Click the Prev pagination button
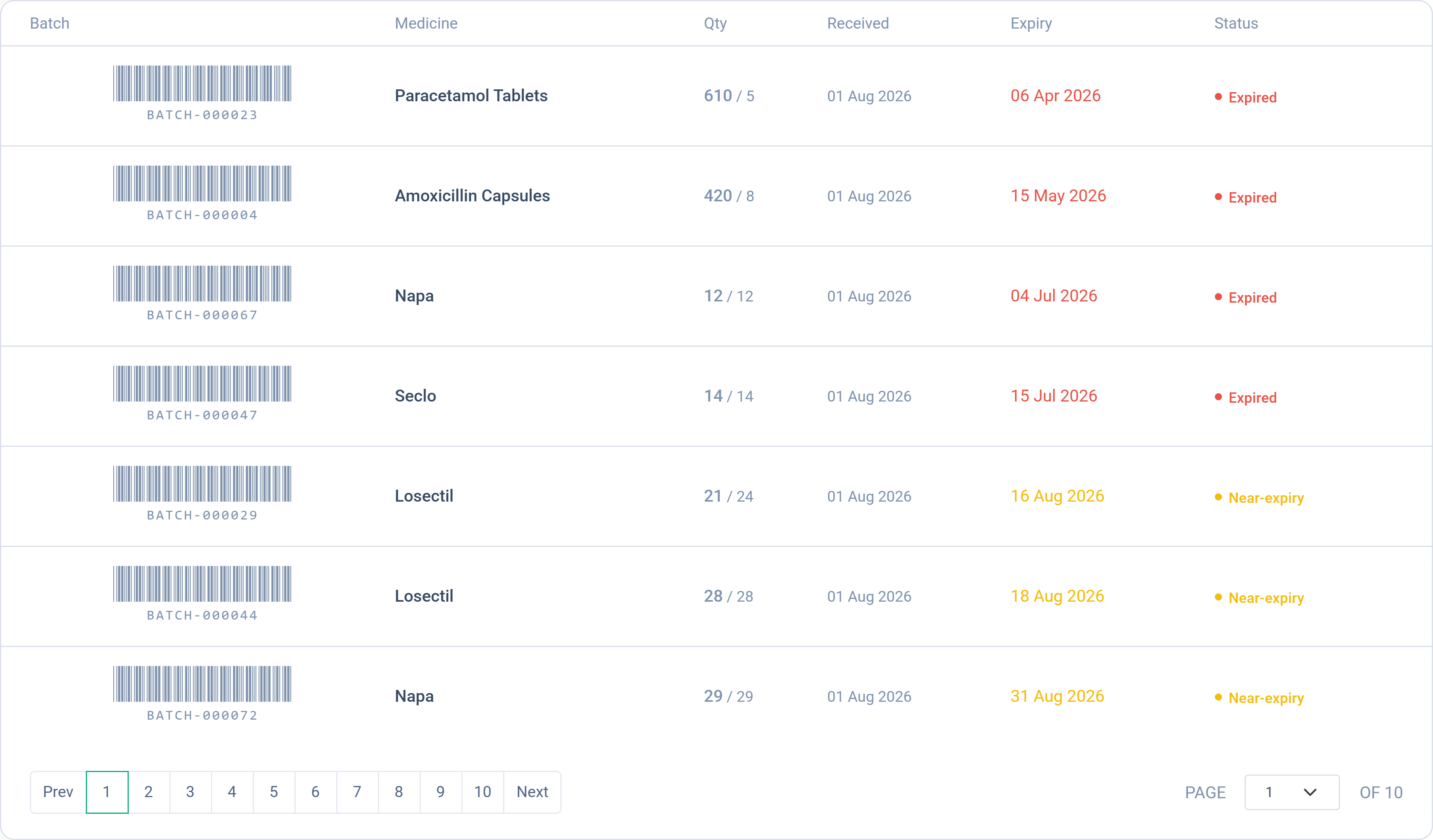The height and width of the screenshot is (840, 1433). coord(58,792)
